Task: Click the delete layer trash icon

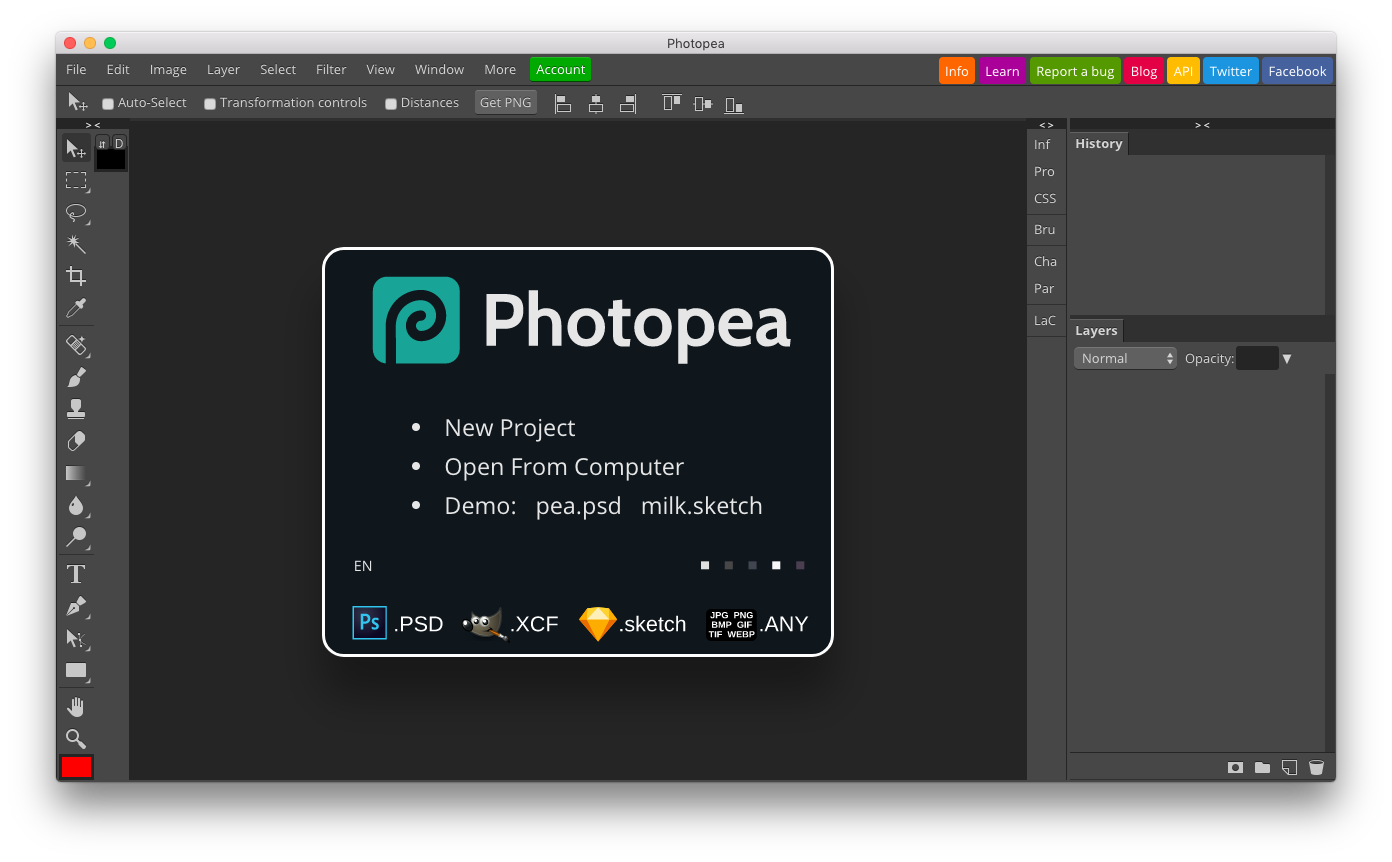Action: pyautogui.click(x=1316, y=767)
